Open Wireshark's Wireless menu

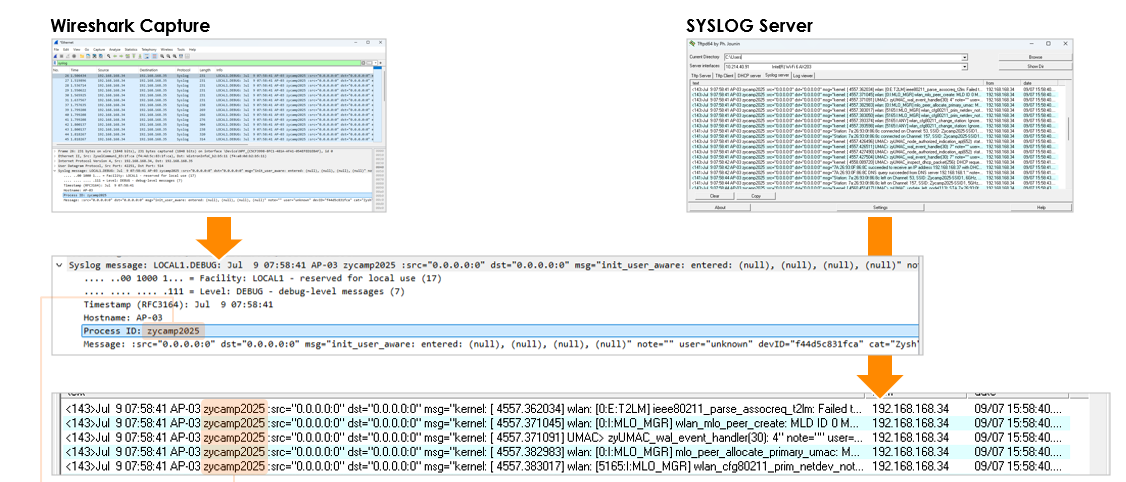point(167,50)
